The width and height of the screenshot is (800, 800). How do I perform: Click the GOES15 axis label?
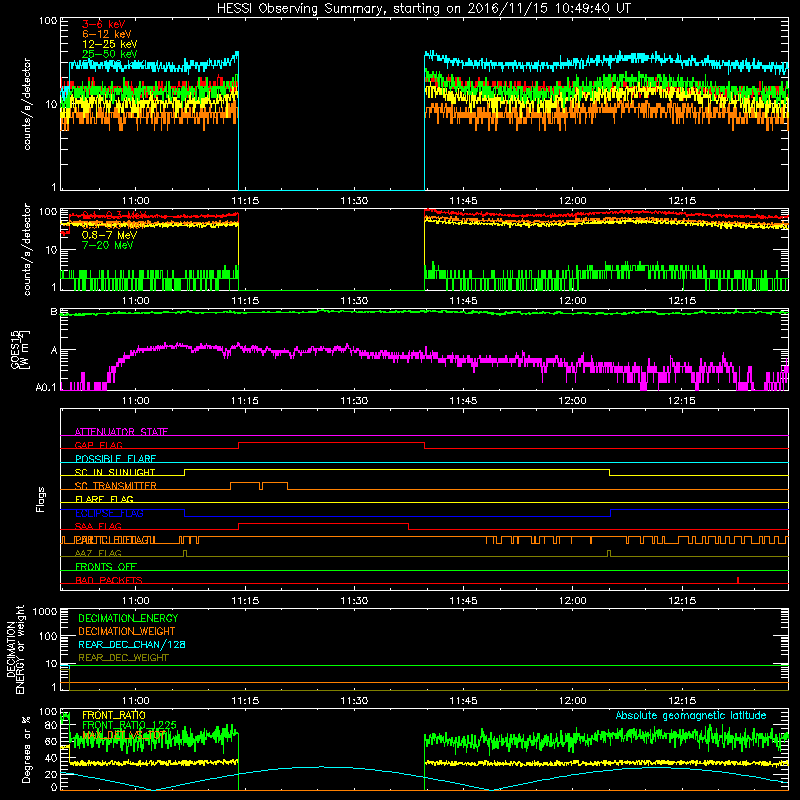pyautogui.click(x=20, y=350)
